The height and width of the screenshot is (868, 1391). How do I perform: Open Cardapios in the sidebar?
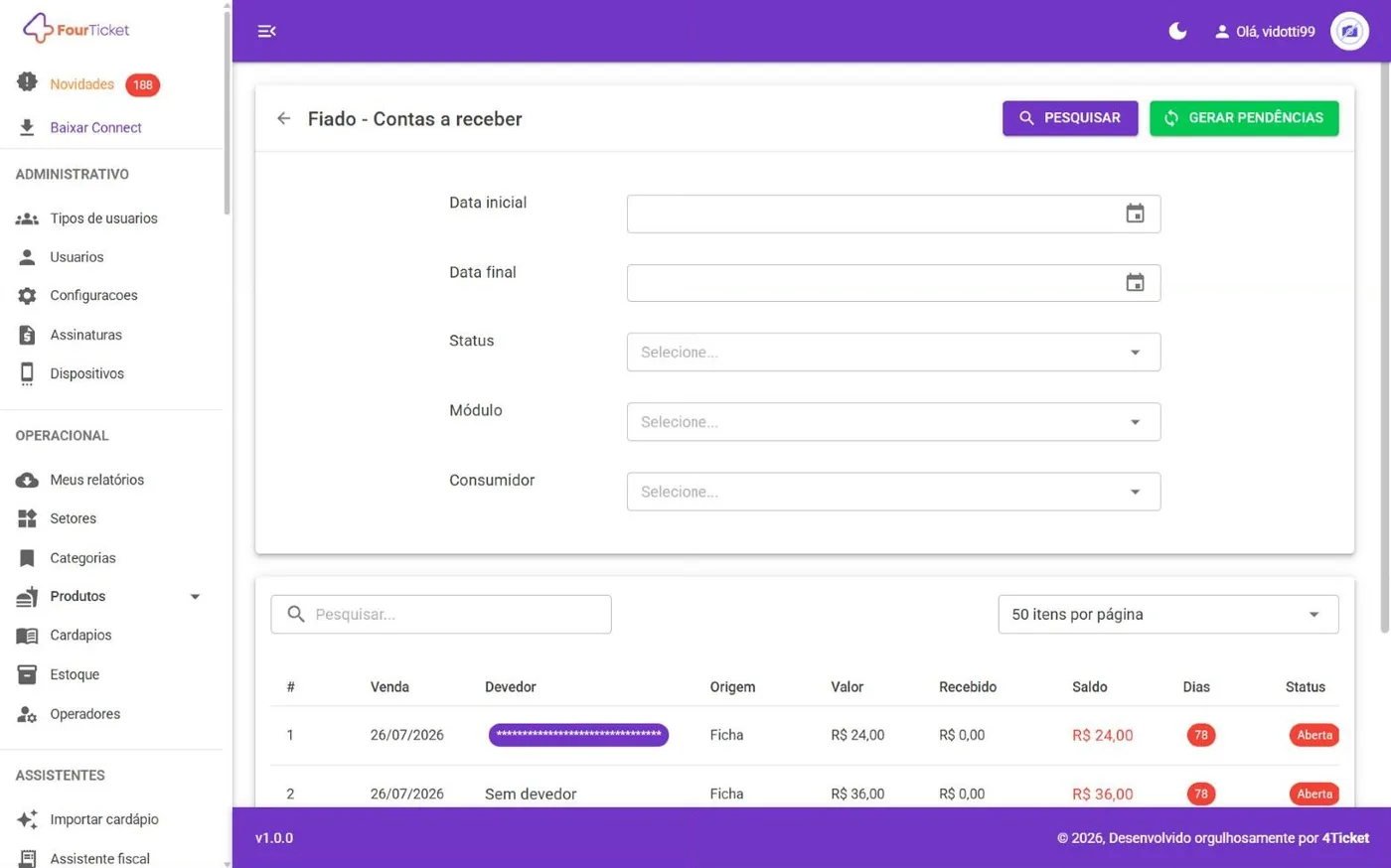tap(80, 636)
